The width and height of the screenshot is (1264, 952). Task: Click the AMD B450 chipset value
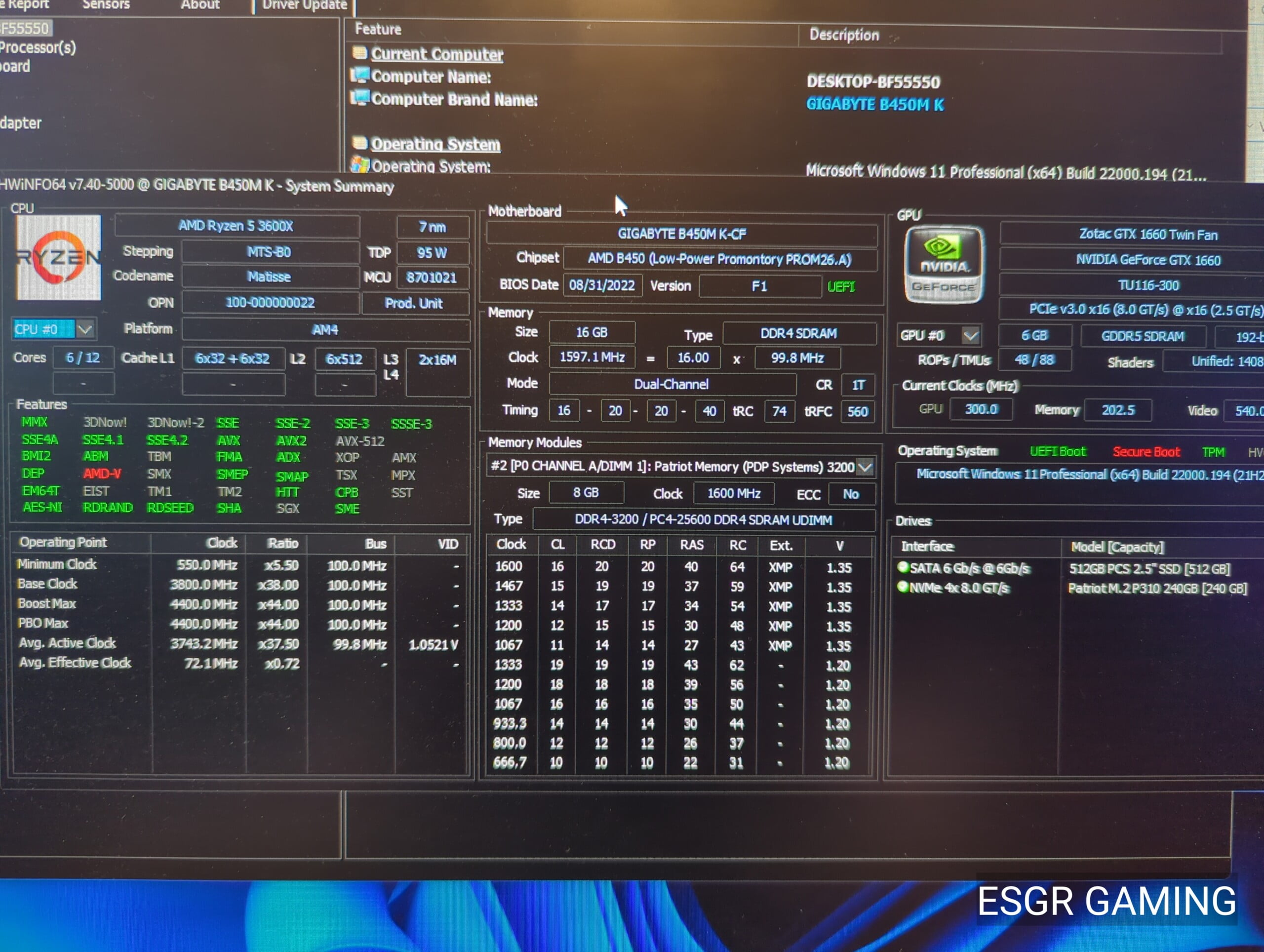click(719, 259)
